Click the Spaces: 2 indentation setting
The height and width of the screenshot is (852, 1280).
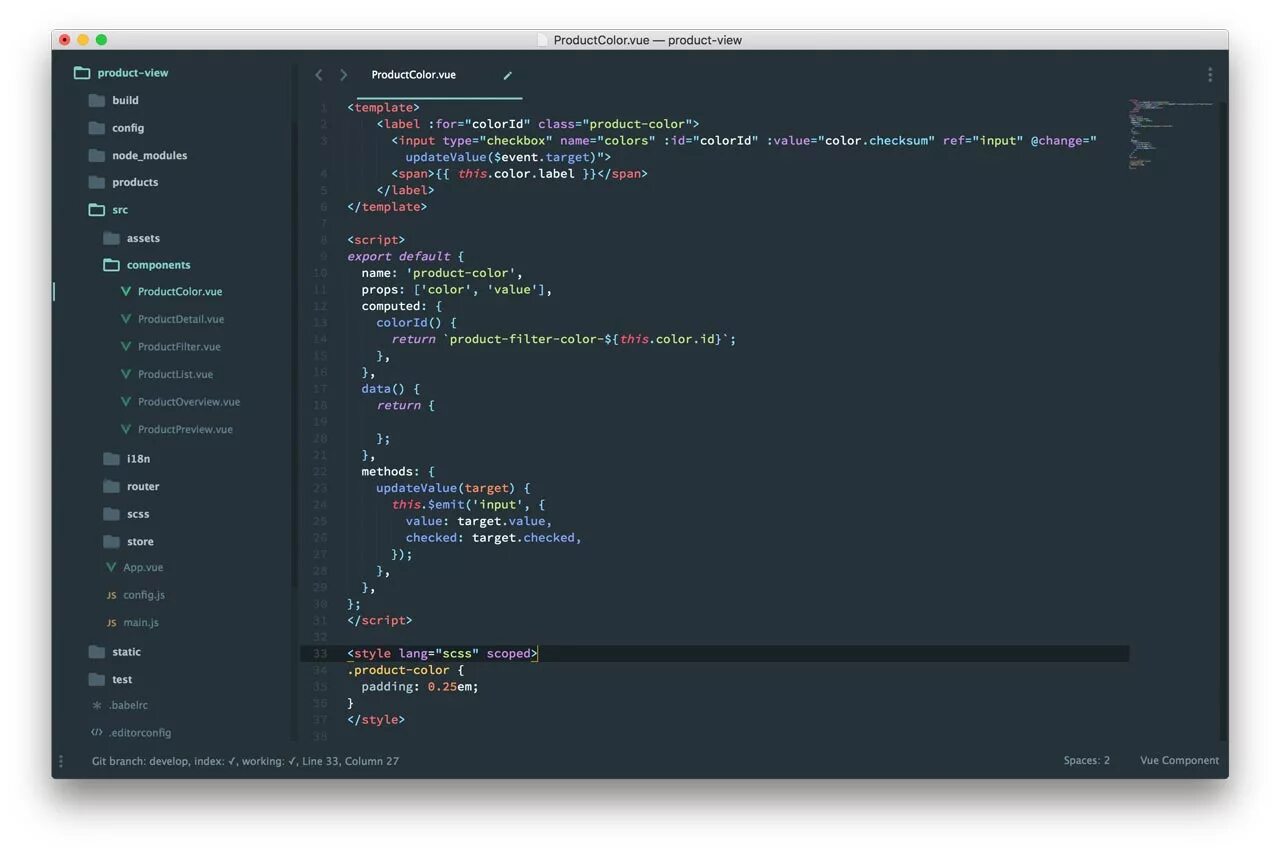pyautogui.click(x=1086, y=761)
